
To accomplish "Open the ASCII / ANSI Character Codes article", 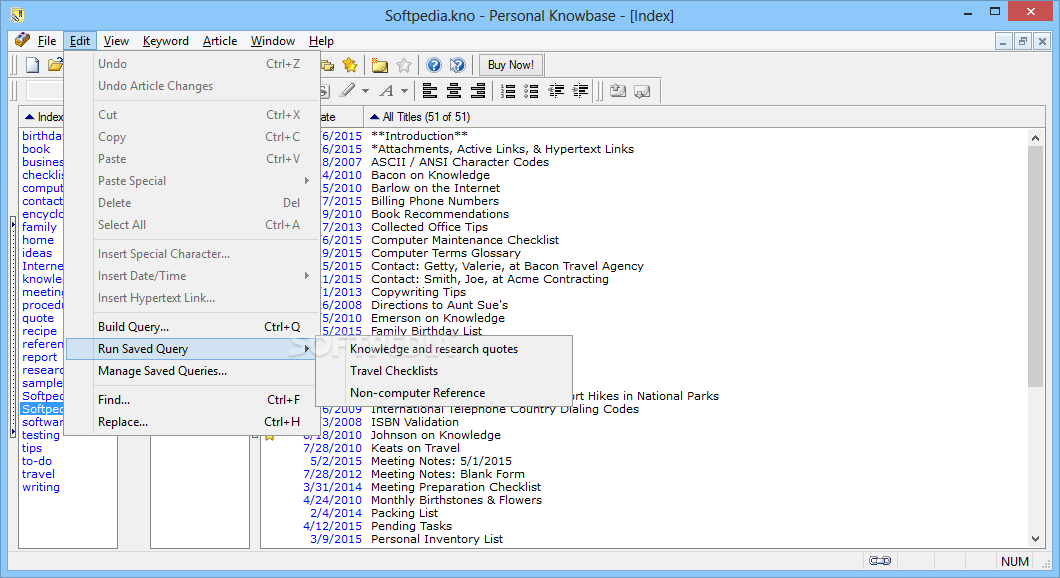I will (460, 162).
